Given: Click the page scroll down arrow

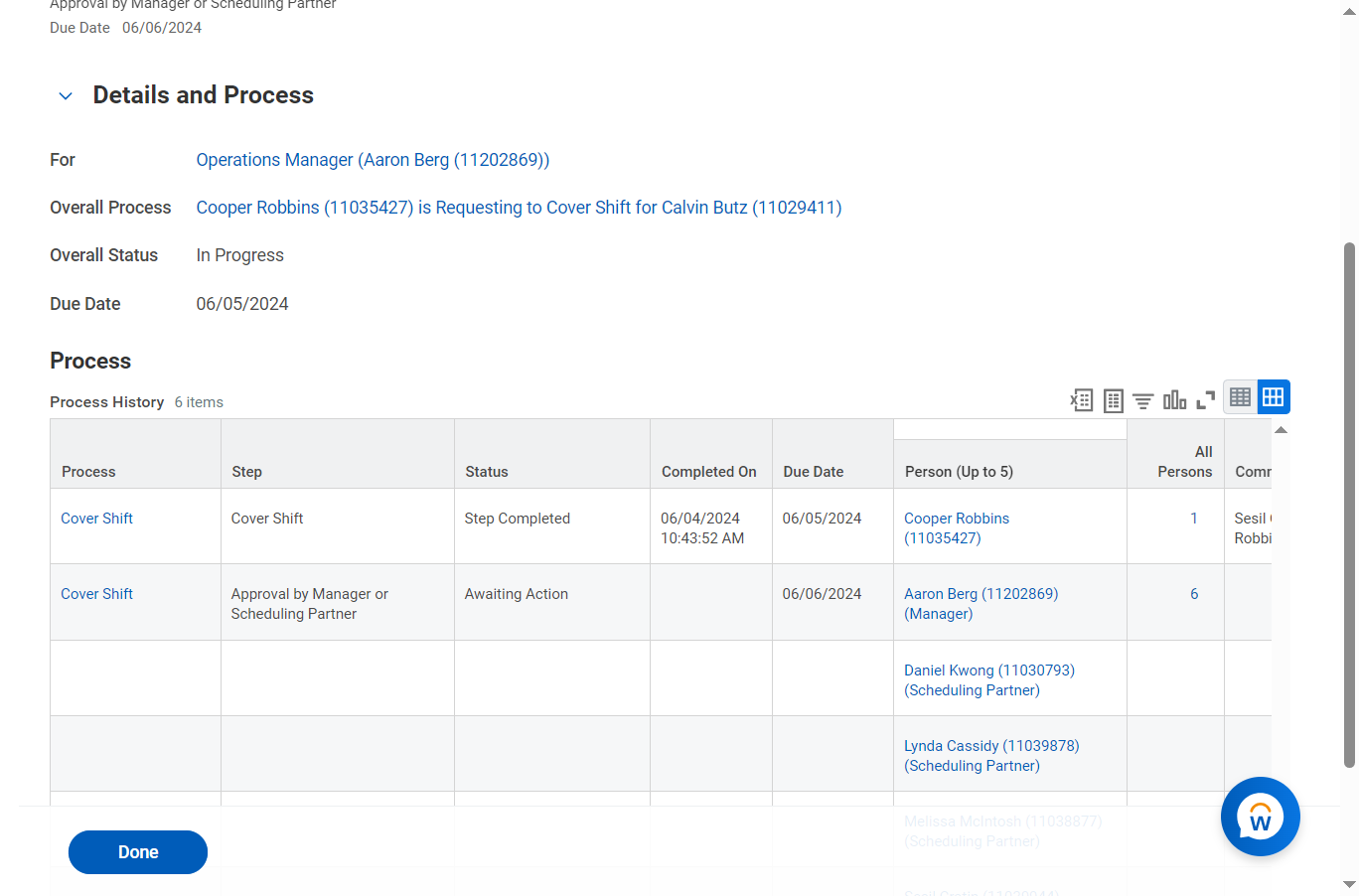Looking at the screenshot, I should click(x=1349, y=884).
